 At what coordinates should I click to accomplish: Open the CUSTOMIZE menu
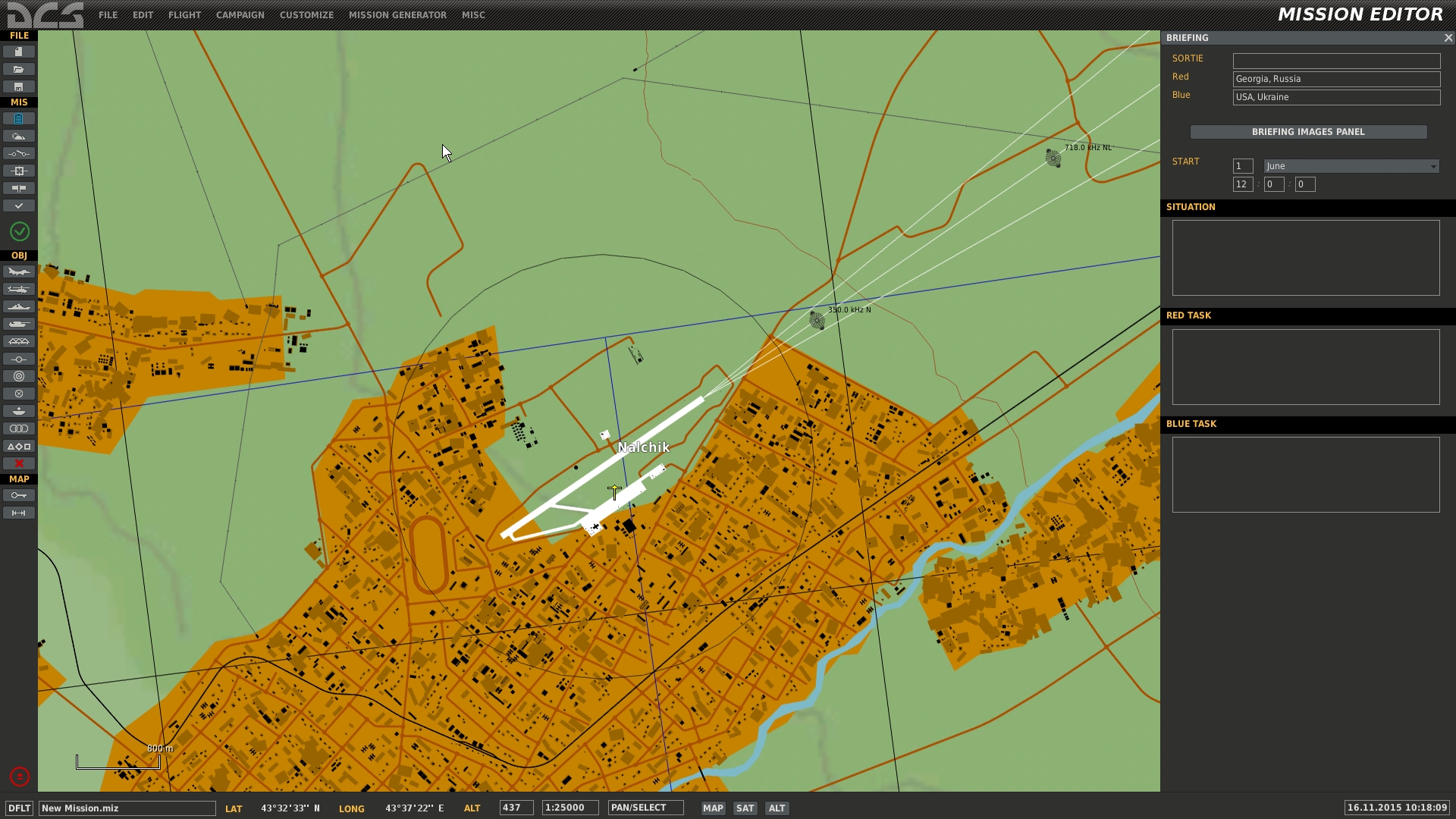point(306,14)
